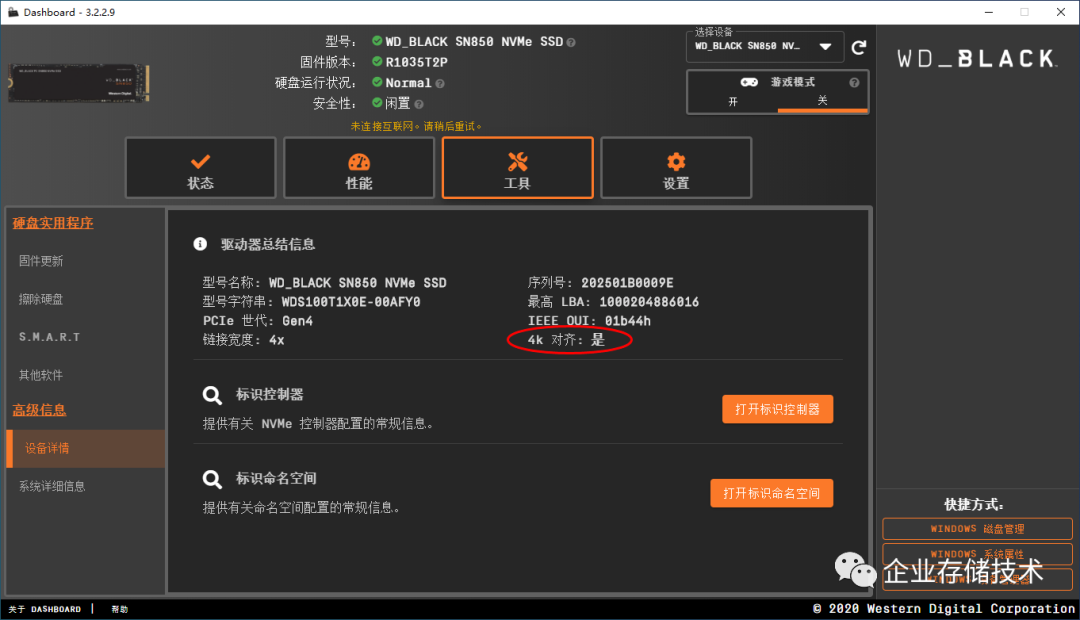Click the game controller icon
Image resolution: width=1080 pixels, height=620 pixels.
click(x=749, y=82)
